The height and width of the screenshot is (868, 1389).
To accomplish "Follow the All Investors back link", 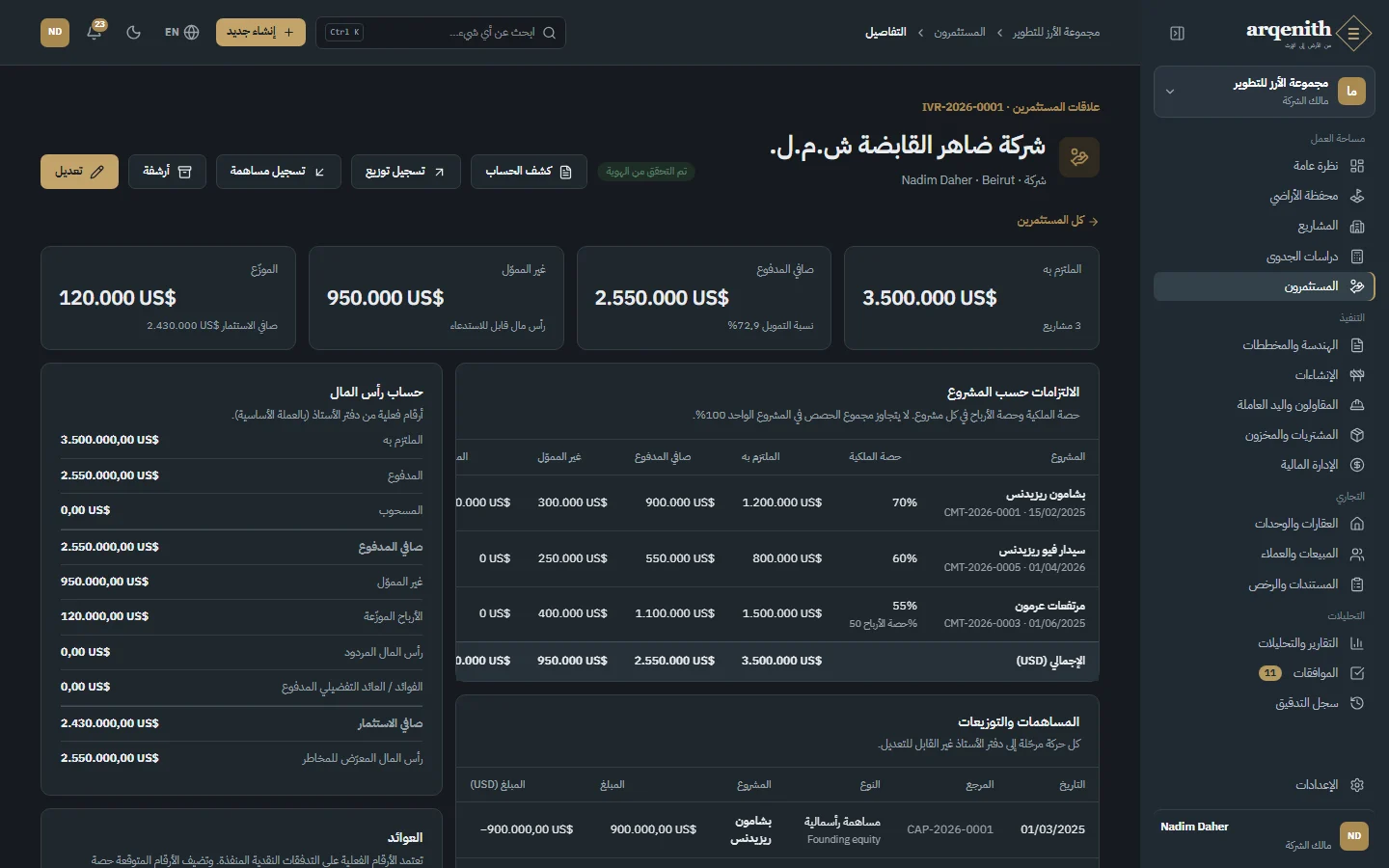I will coord(1057,221).
